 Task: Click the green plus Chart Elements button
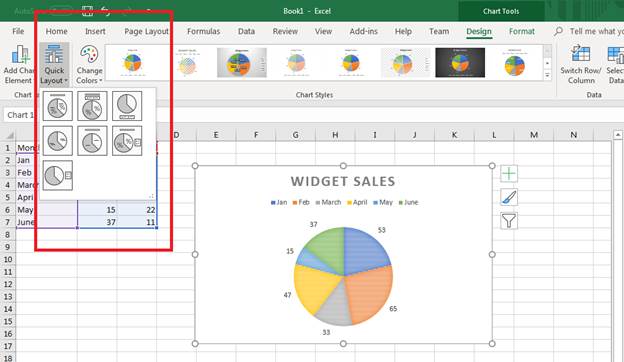point(509,174)
